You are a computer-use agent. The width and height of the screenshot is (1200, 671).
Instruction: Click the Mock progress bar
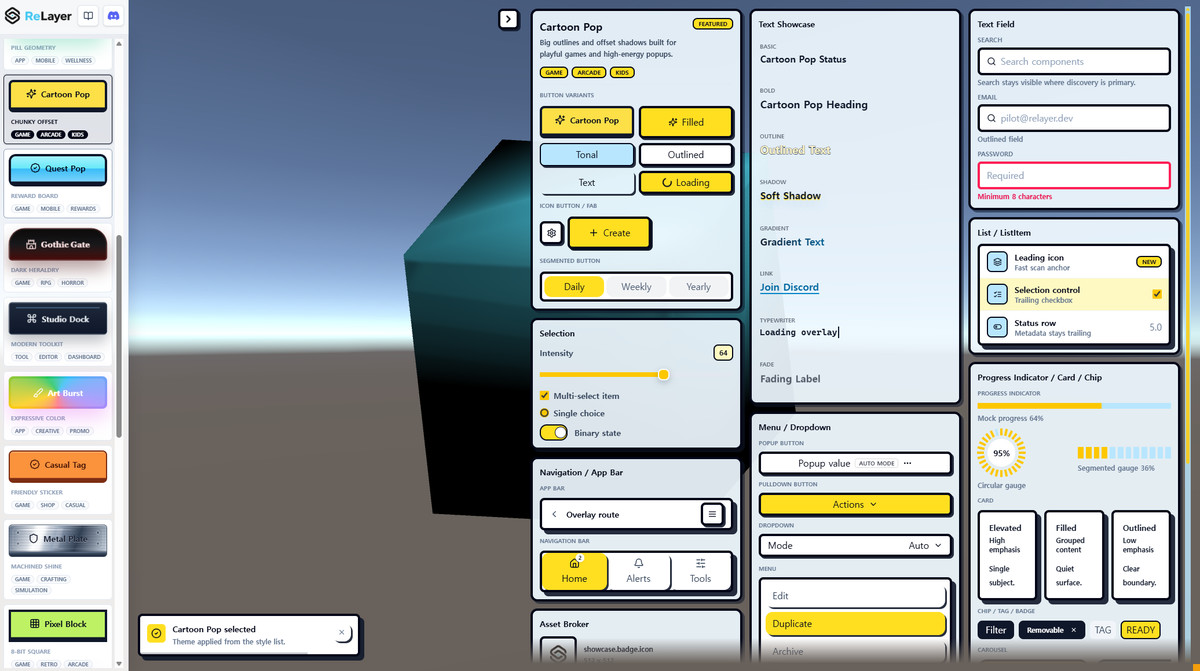pos(1074,406)
